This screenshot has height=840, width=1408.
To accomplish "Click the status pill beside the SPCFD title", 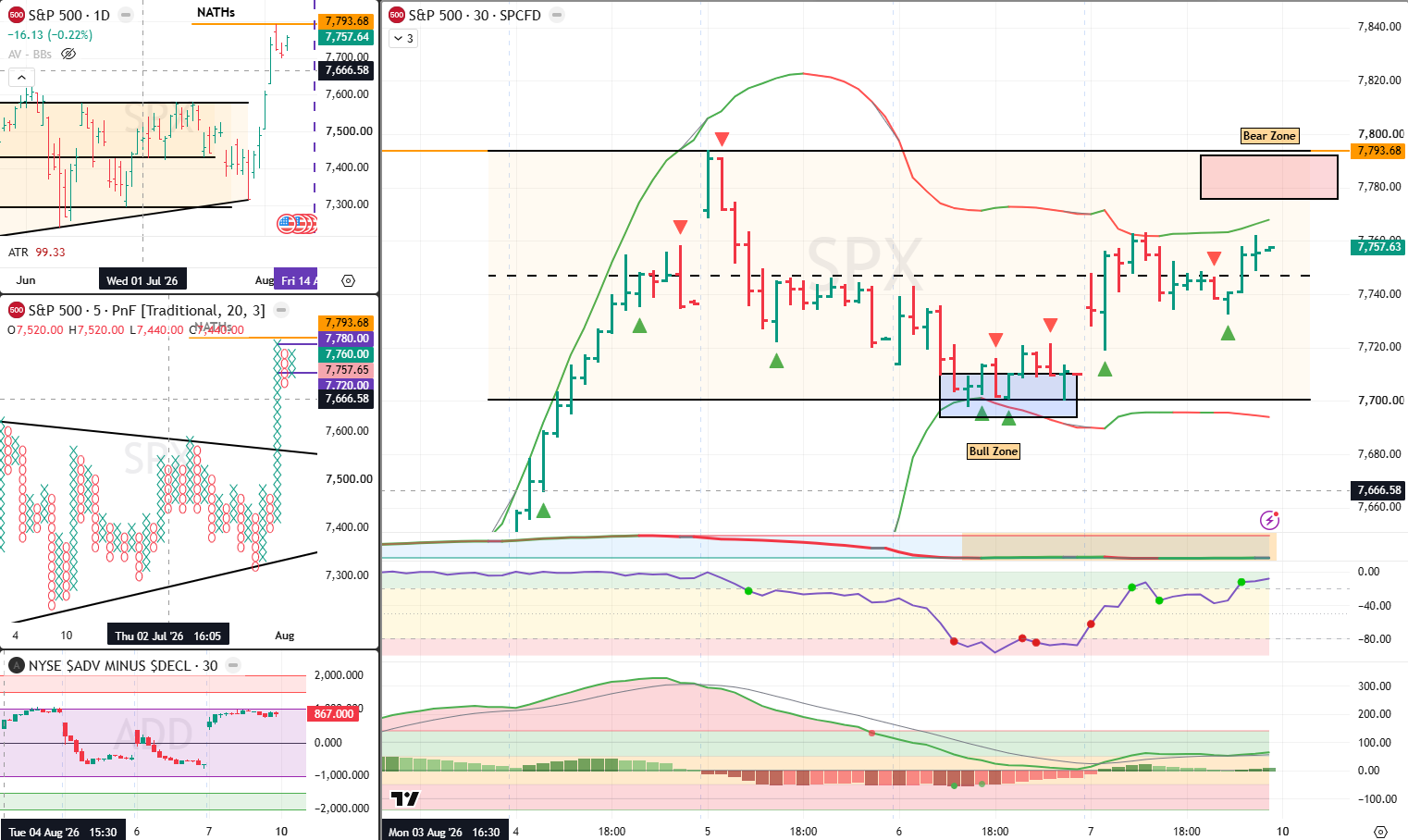I will pyautogui.click(x=556, y=15).
